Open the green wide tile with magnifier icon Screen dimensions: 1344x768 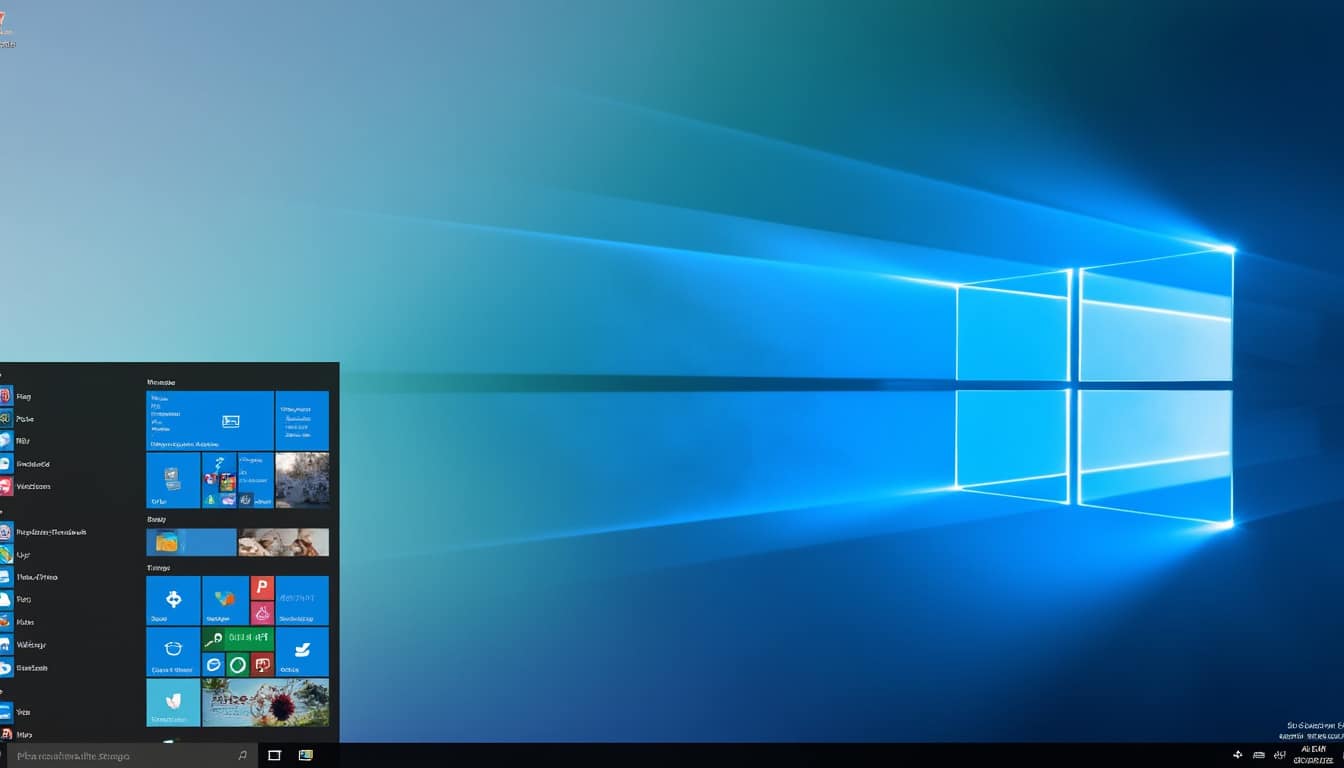pyautogui.click(x=237, y=638)
